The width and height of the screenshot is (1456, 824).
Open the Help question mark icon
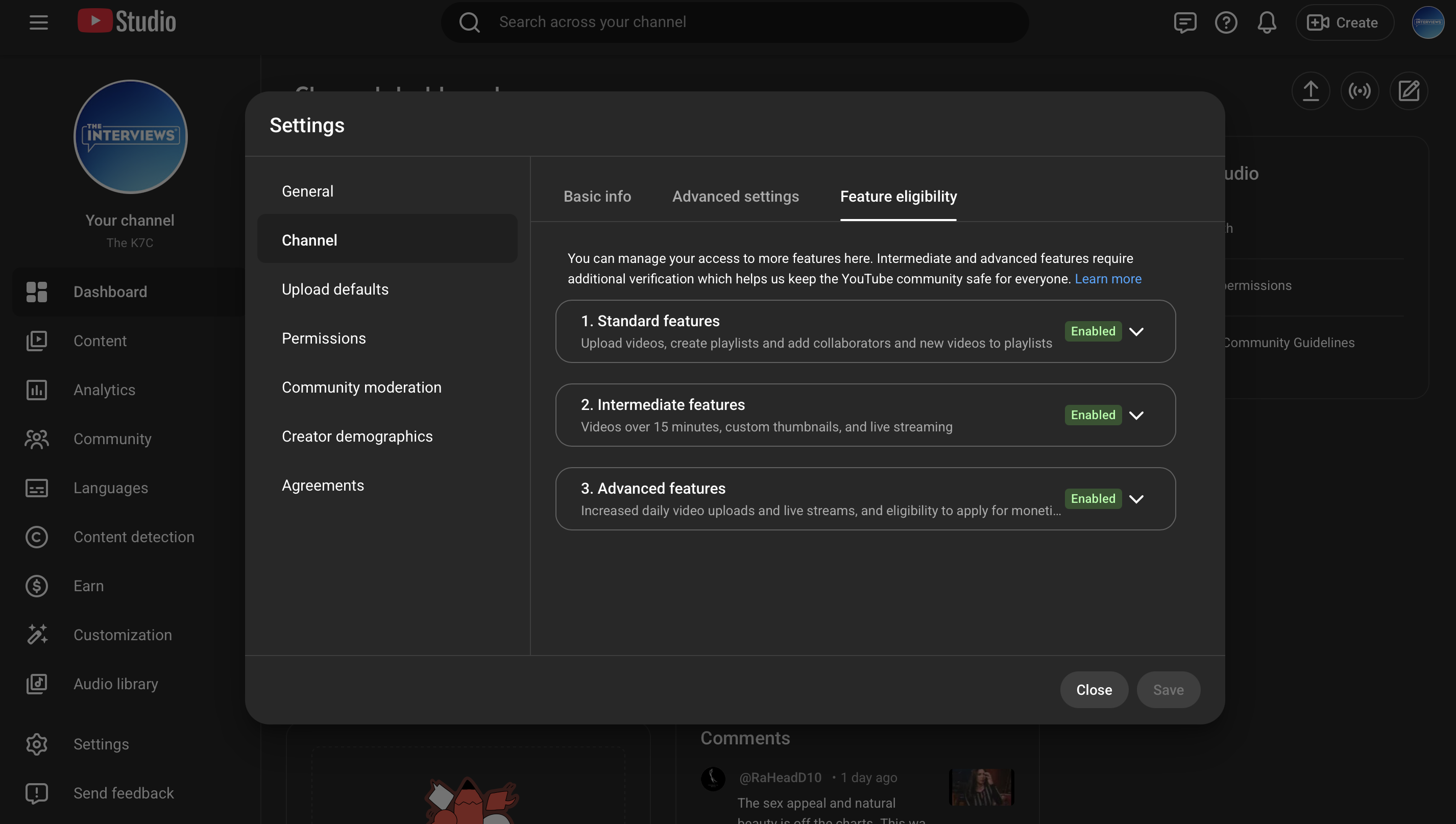click(x=1226, y=22)
